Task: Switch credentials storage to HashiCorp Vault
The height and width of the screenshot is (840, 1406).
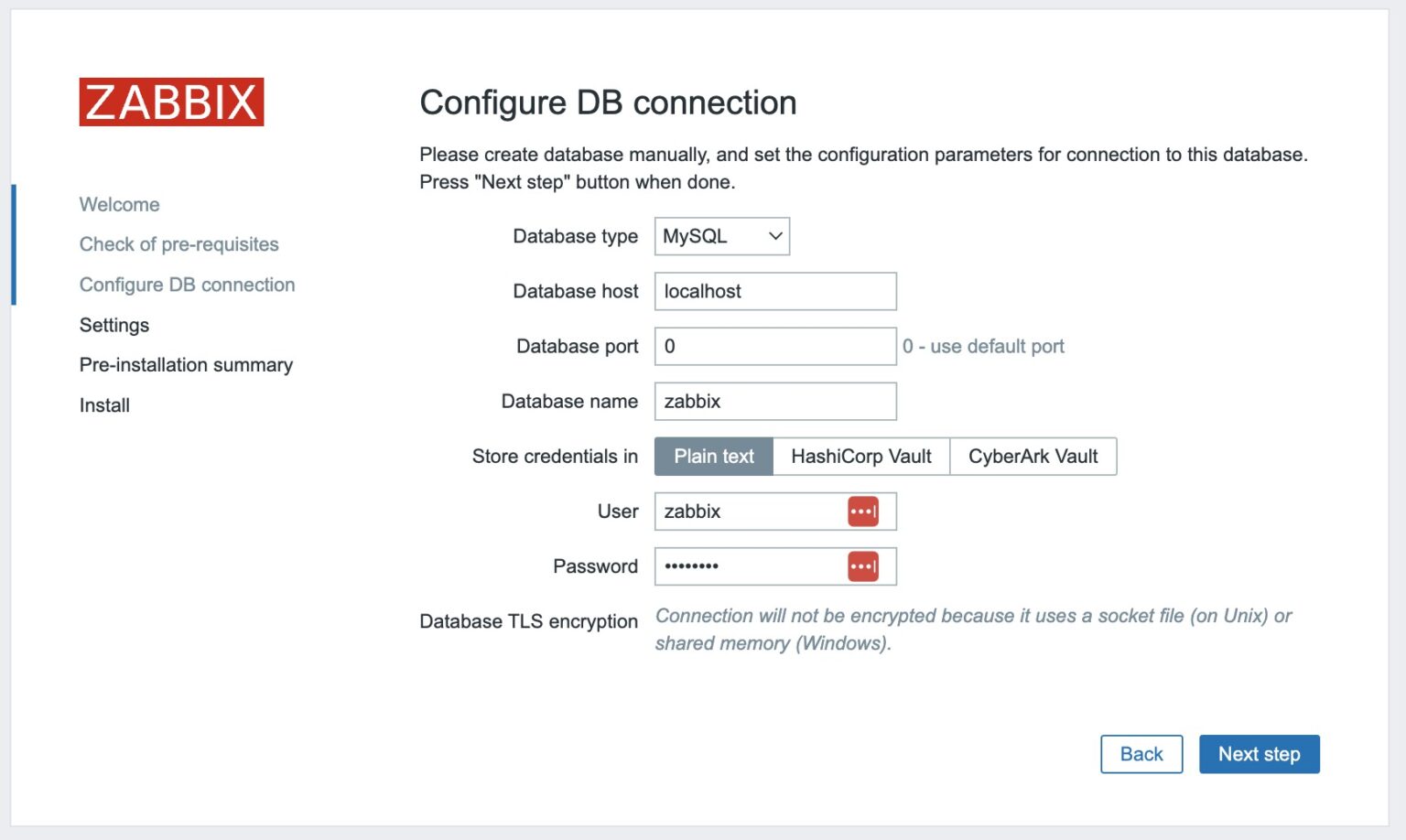Action: tap(861, 456)
